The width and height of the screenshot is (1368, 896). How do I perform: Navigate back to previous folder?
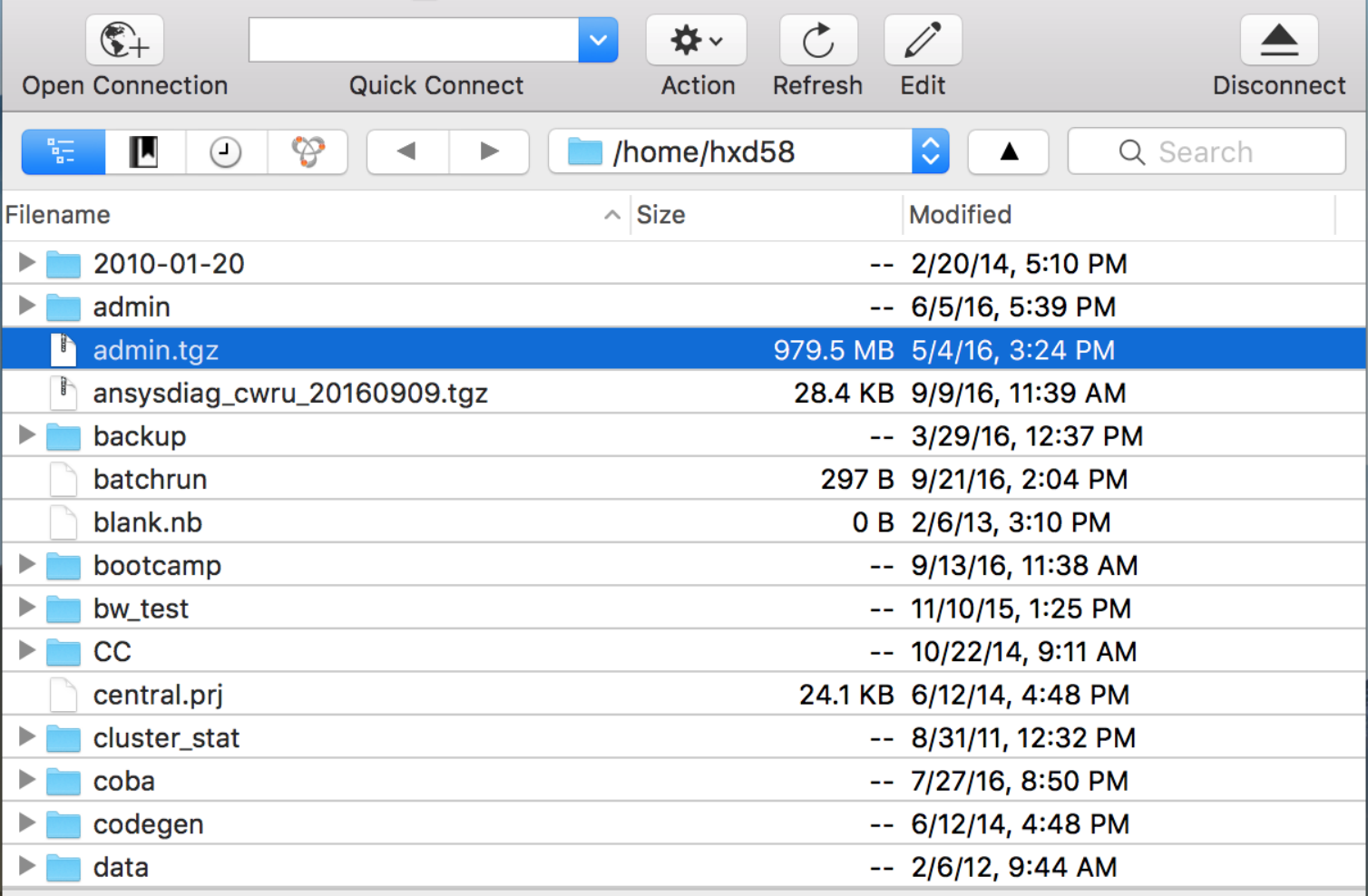(407, 151)
